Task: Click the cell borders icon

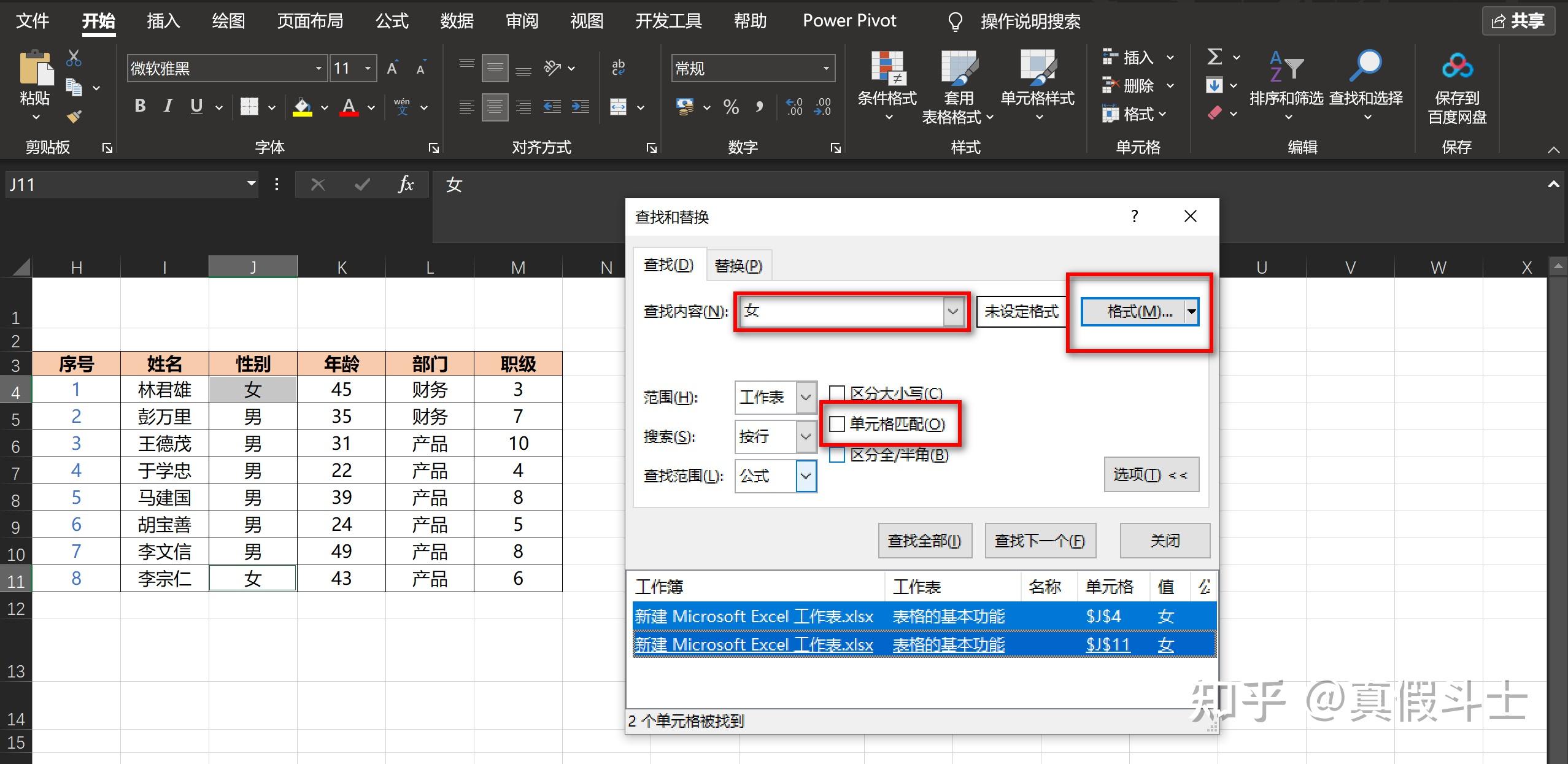Action: coord(250,107)
